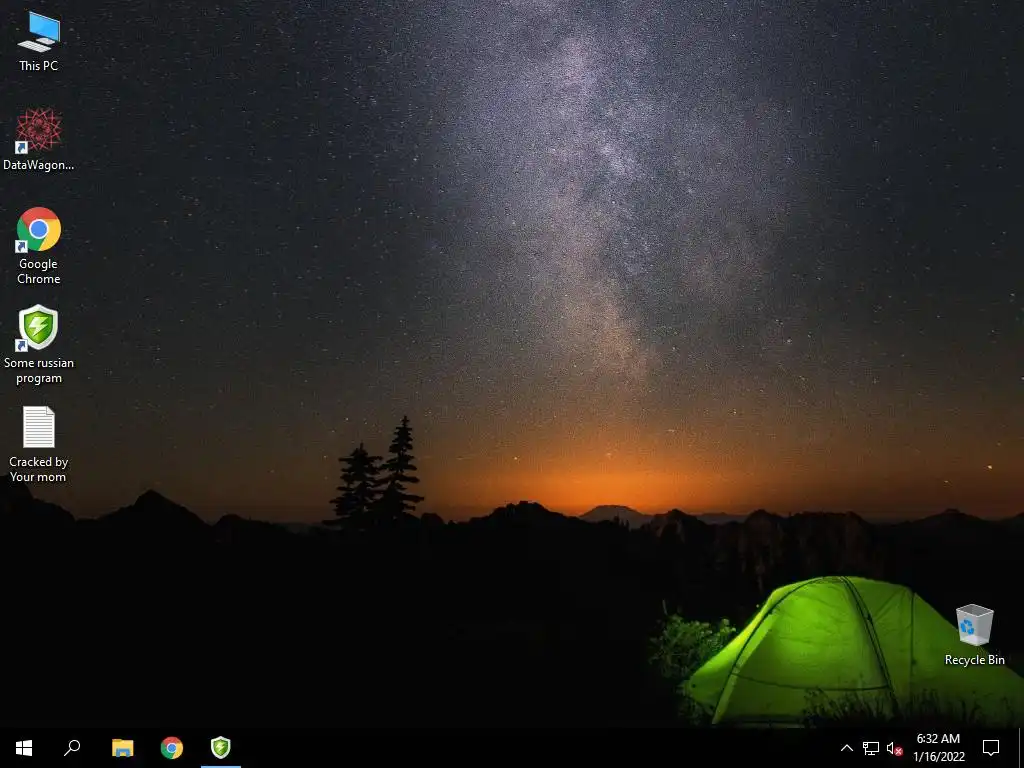
Task: Open the Windows Start menu
Action: [24, 748]
